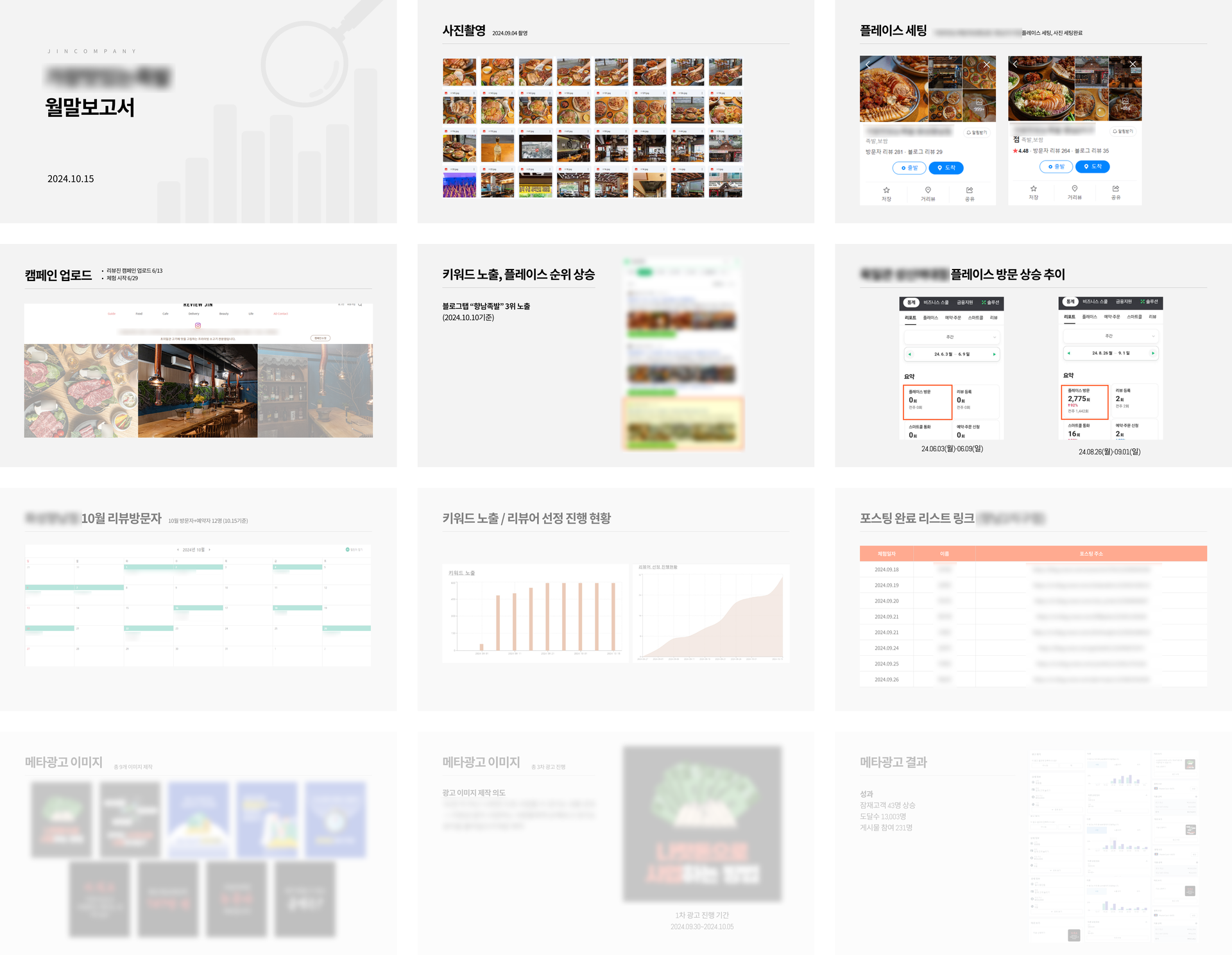Click 도착 button on right place card
1232x955 pixels.
point(1093,167)
